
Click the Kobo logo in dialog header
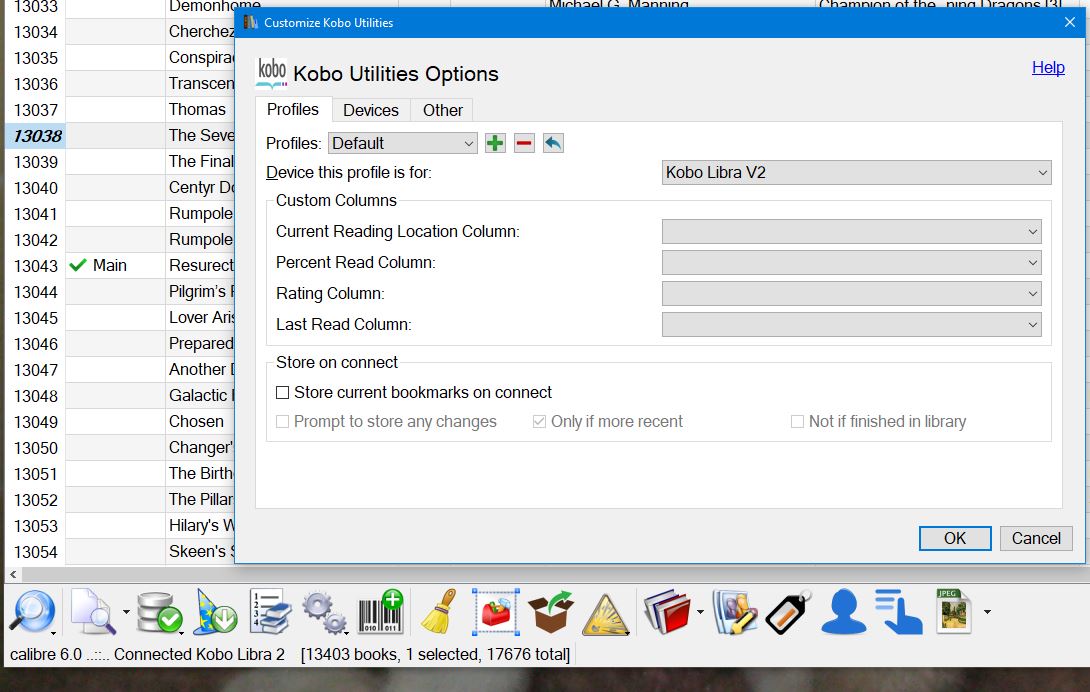pyautogui.click(x=271, y=72)
